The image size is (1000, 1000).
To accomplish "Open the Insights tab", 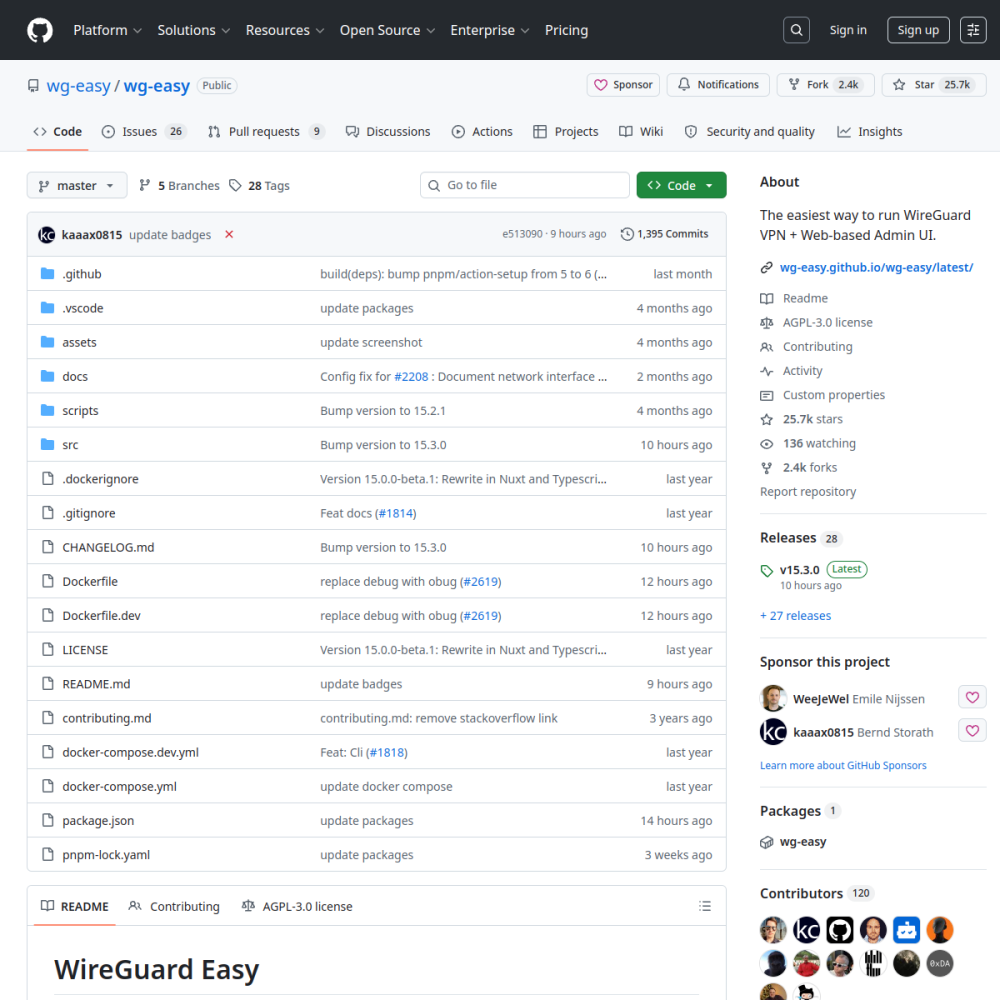I will [870, 131].
